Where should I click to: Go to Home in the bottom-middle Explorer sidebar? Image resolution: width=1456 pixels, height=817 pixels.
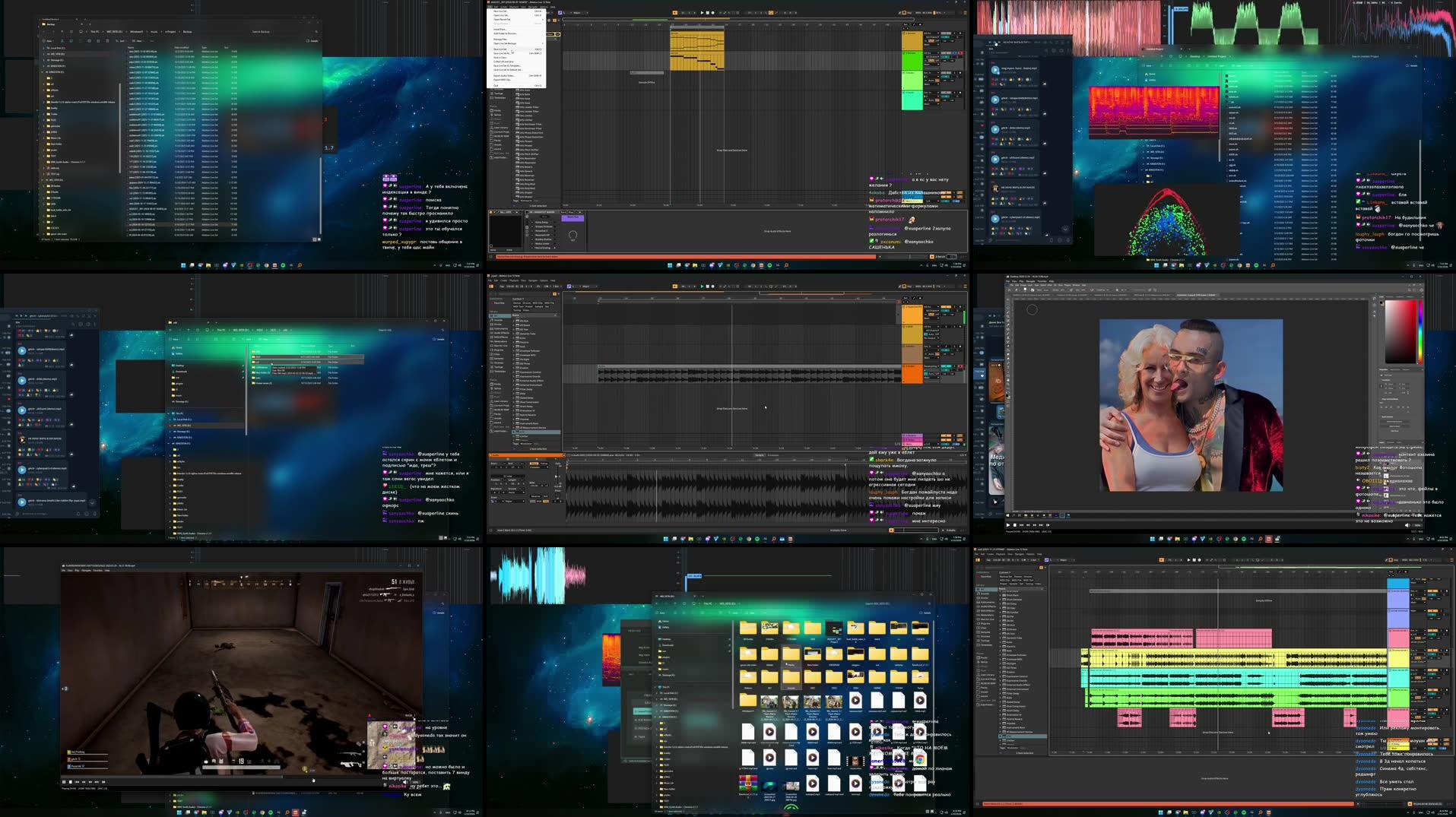click(664, 621)
